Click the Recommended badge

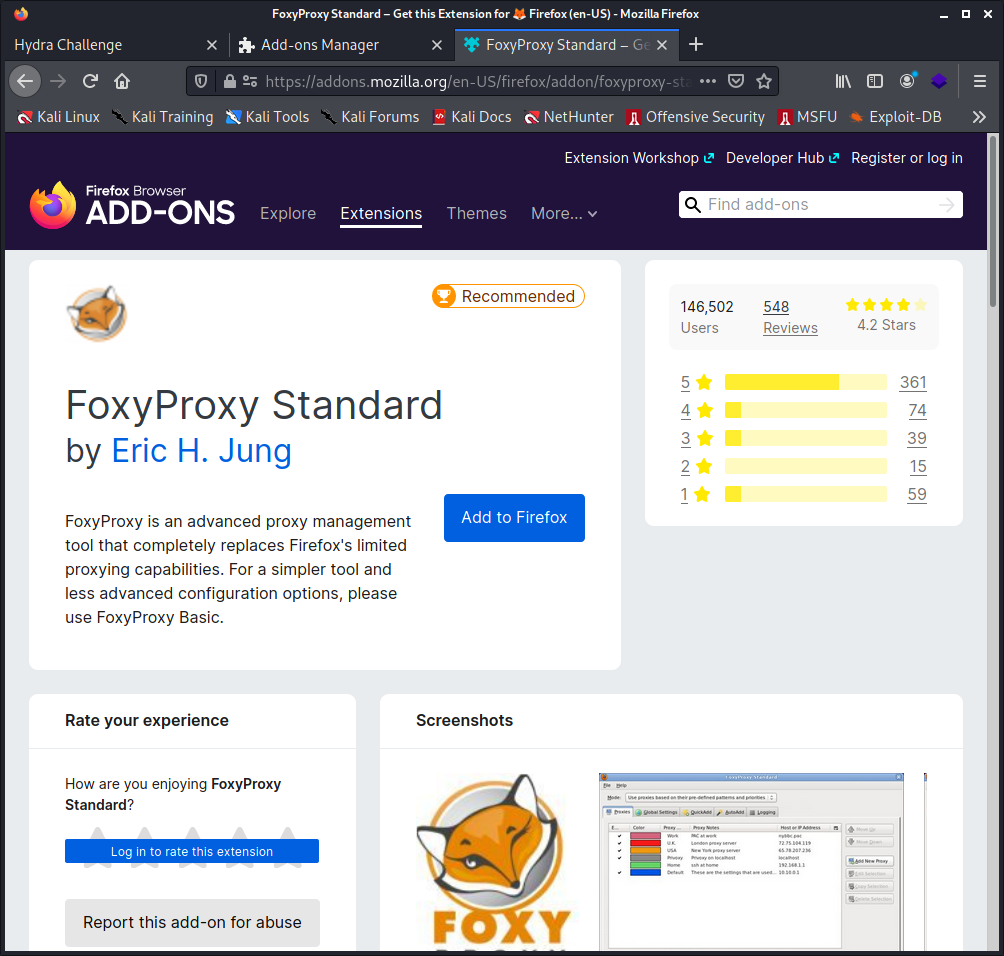tap(508, 296)
